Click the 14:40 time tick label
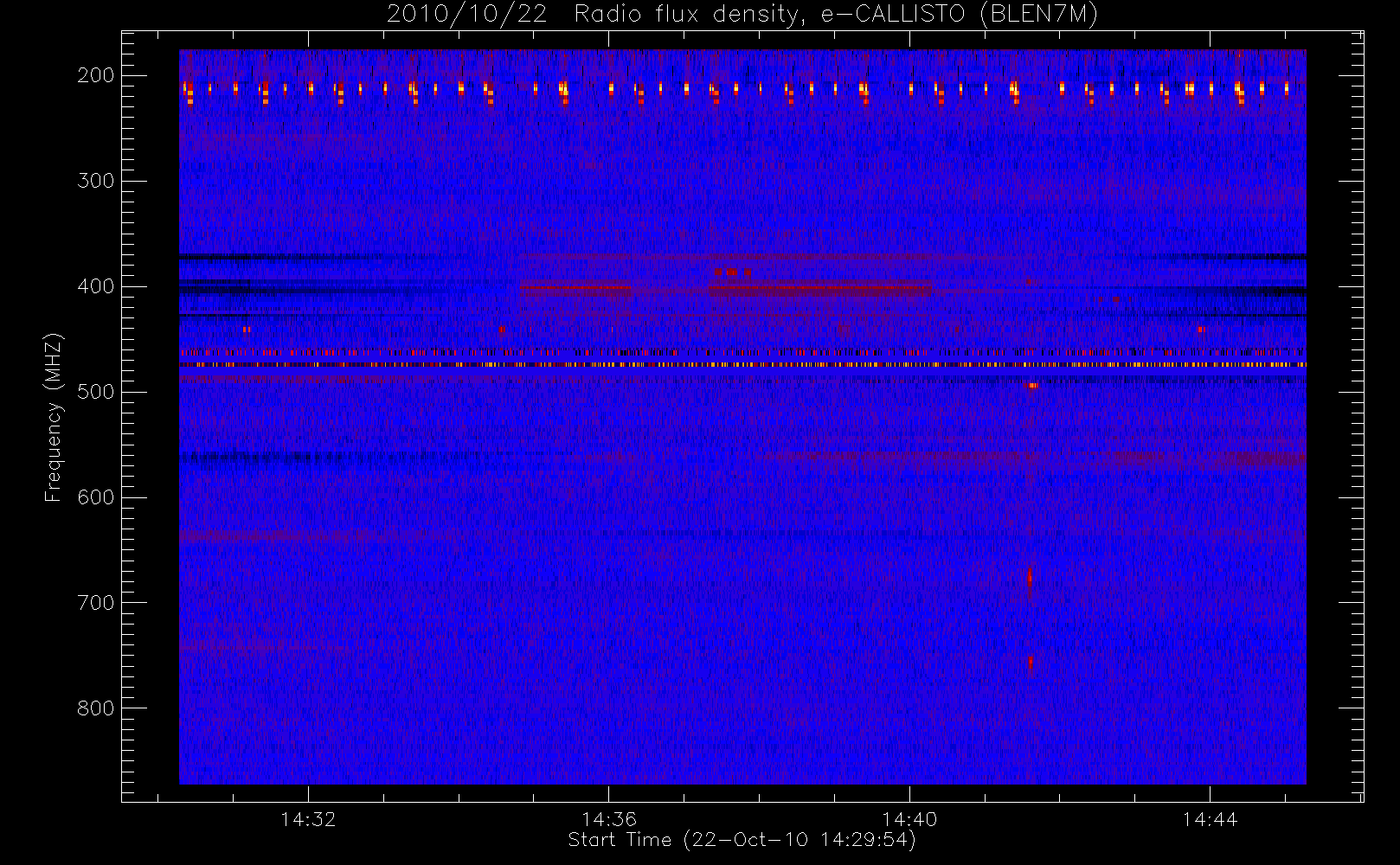 click(909, 819)
